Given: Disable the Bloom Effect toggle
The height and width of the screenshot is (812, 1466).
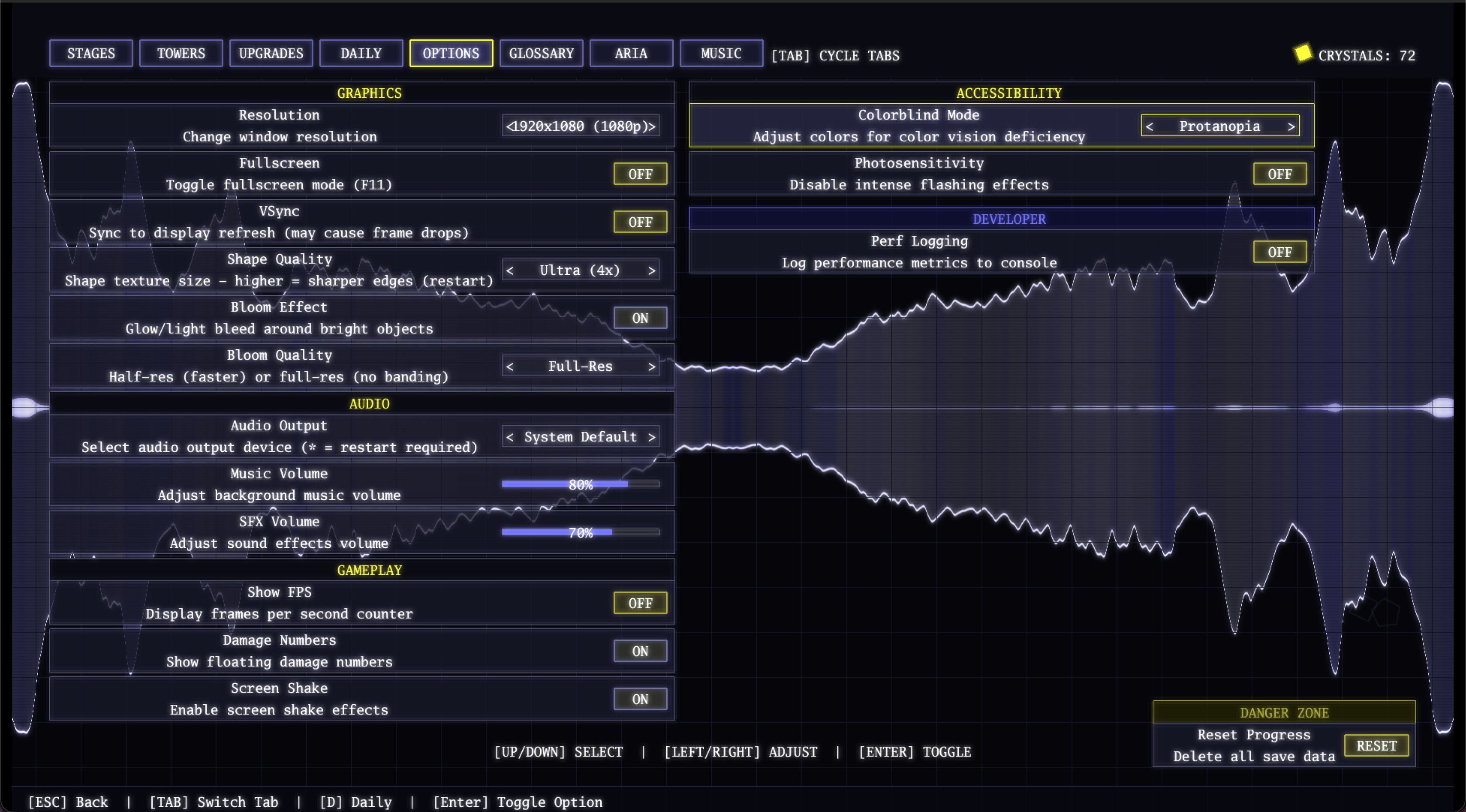Looking at the screenshot, I should tap(640, 318).
